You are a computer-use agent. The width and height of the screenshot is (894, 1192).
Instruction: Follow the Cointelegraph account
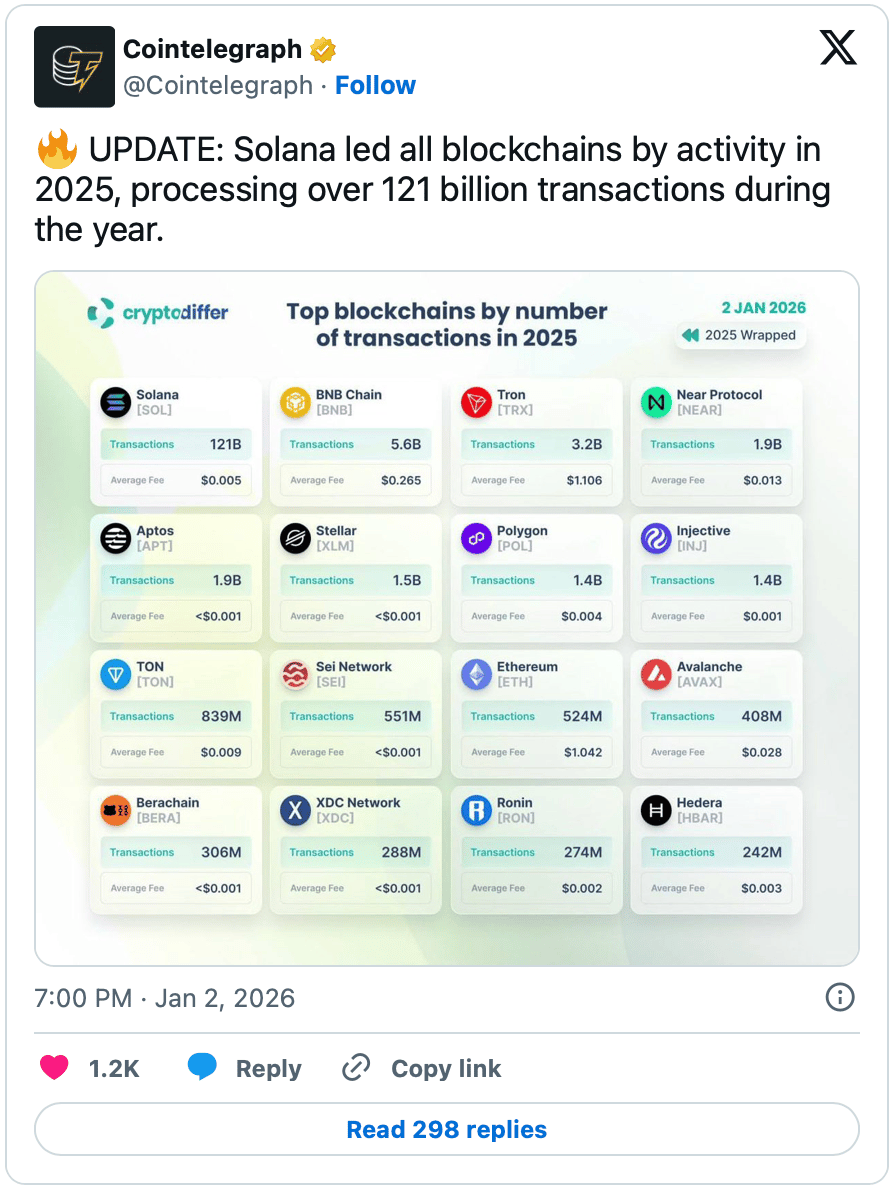tap(376, 85)
